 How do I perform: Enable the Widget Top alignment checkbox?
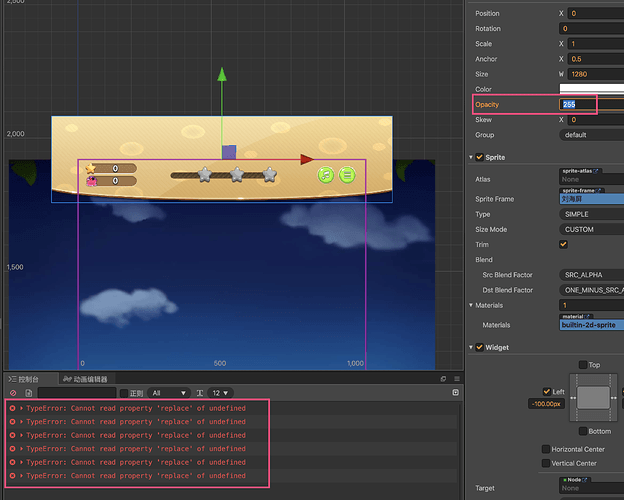tap(583, 365)
